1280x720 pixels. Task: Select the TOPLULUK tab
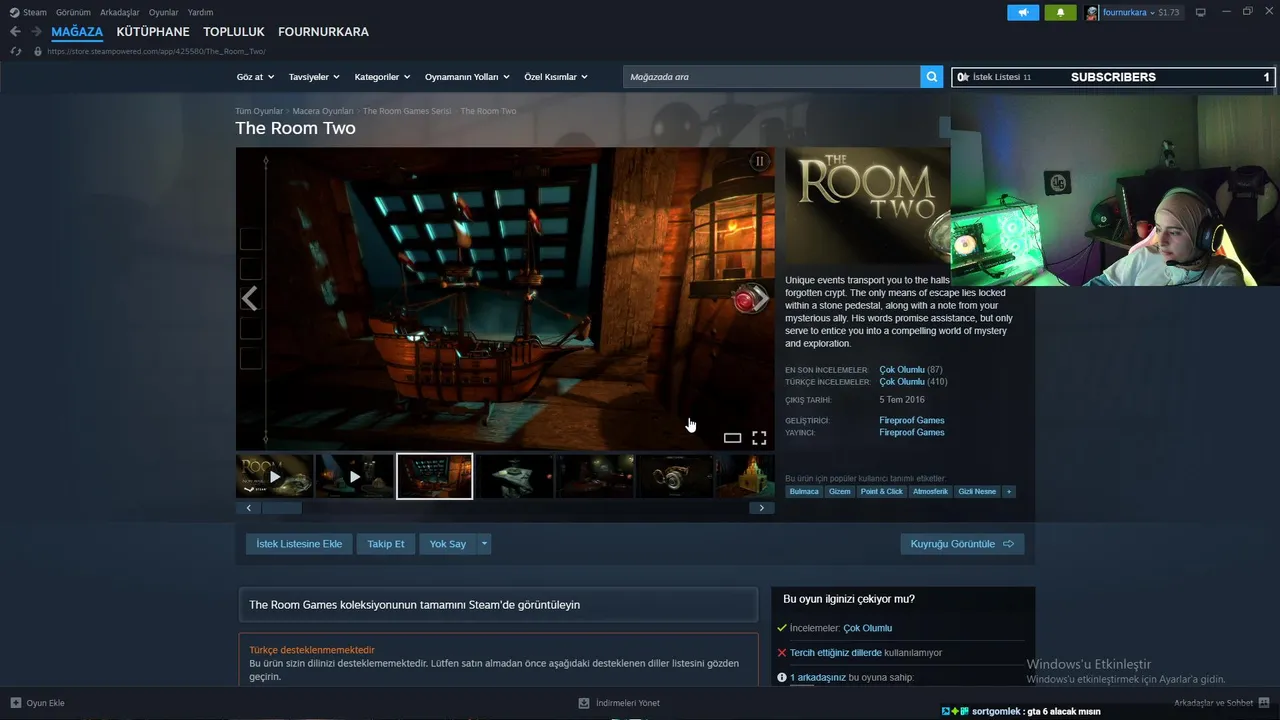[x=234, y=32]
